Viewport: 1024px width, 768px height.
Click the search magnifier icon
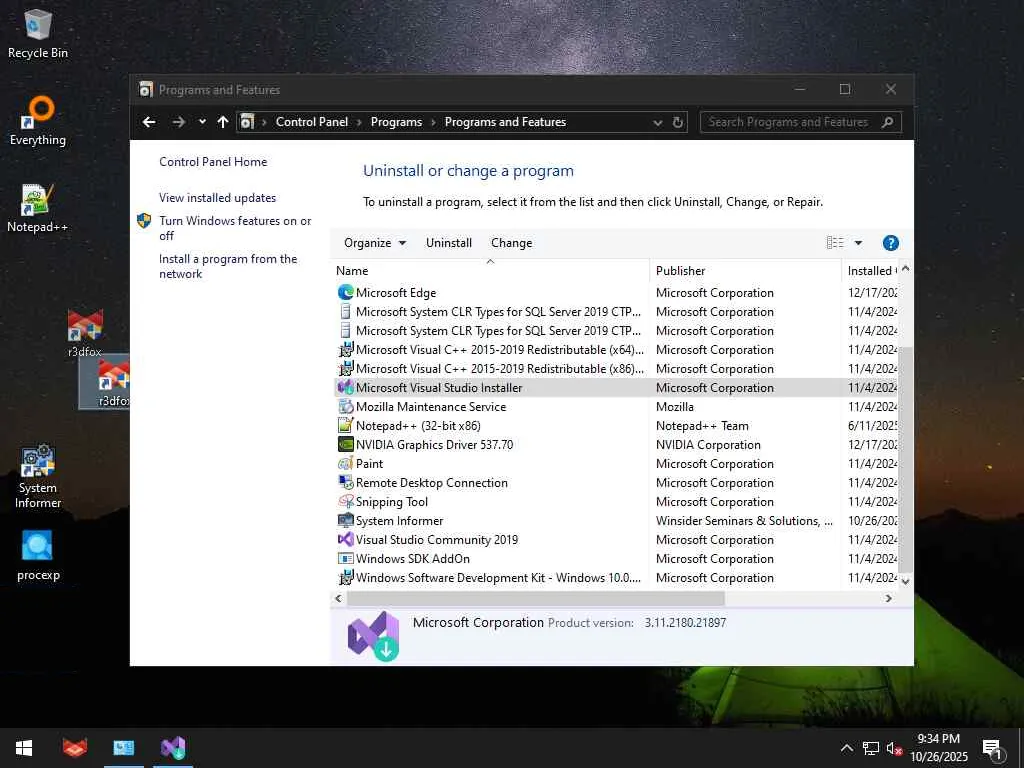tap(888, 122)
